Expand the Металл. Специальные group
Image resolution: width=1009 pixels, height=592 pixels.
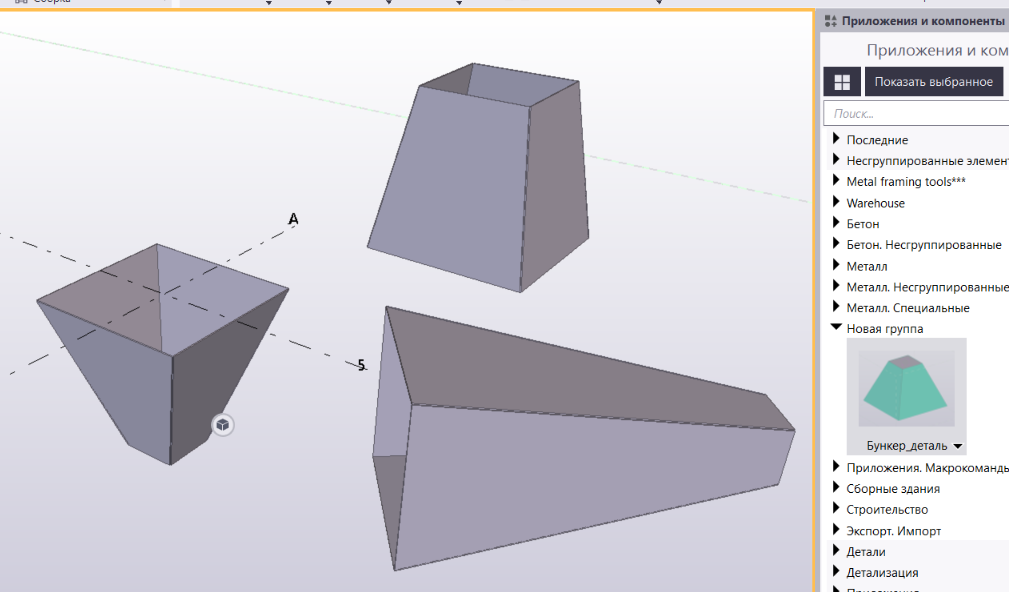click(x=836, y=307)
